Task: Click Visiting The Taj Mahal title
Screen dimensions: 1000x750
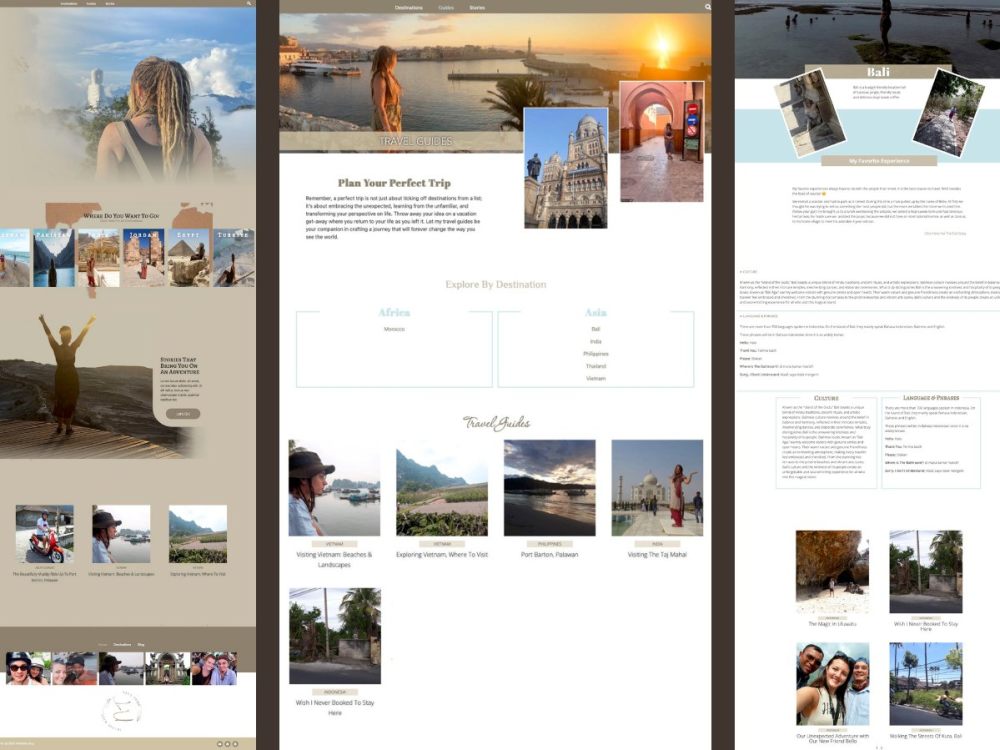Action: click(x=657, y=555)
